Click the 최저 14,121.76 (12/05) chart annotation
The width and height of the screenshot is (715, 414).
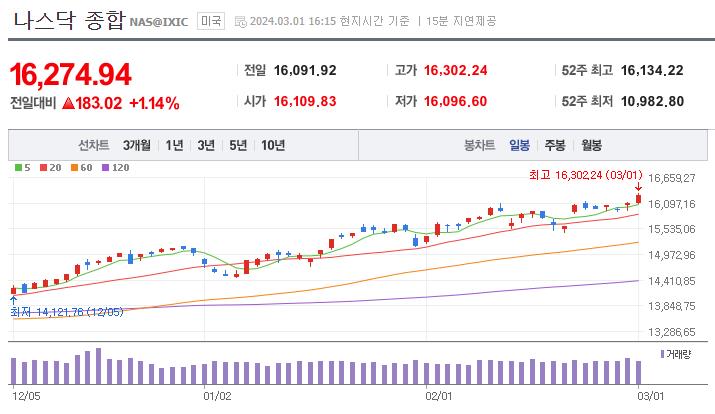pos(67,312)
